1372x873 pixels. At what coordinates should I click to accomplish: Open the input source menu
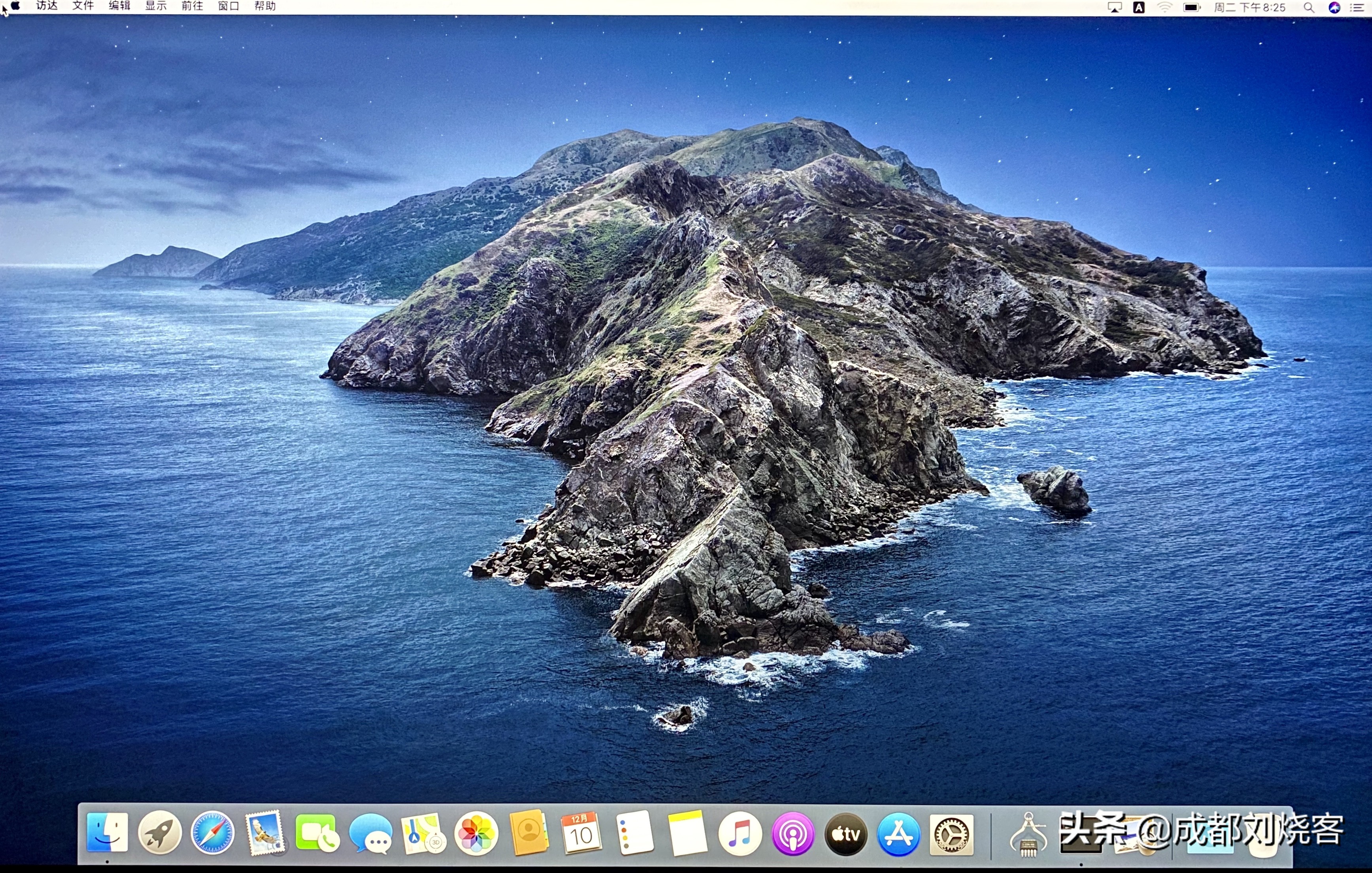point(1138,8)
